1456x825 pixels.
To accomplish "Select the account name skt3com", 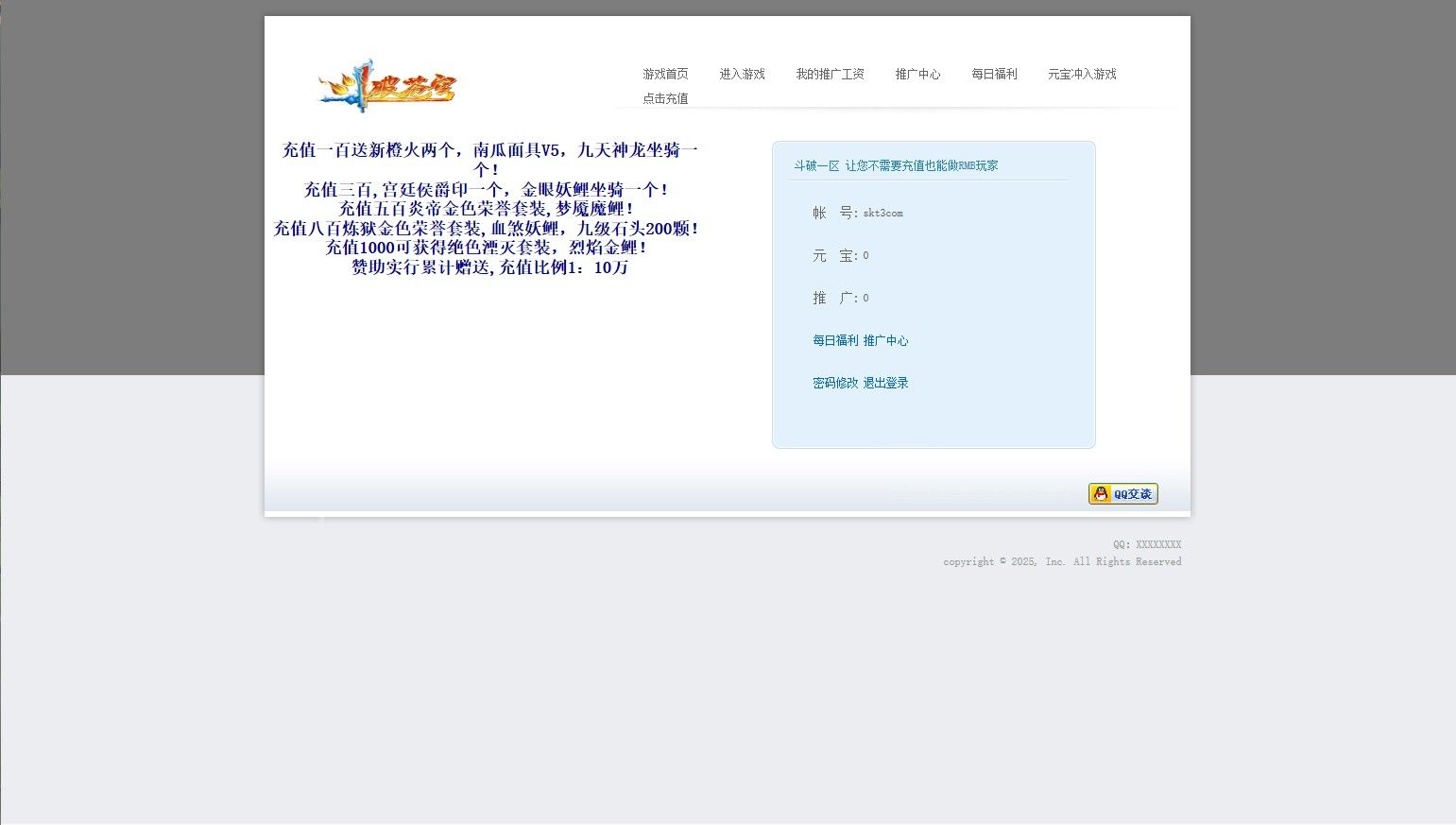I will pos(882,213).
